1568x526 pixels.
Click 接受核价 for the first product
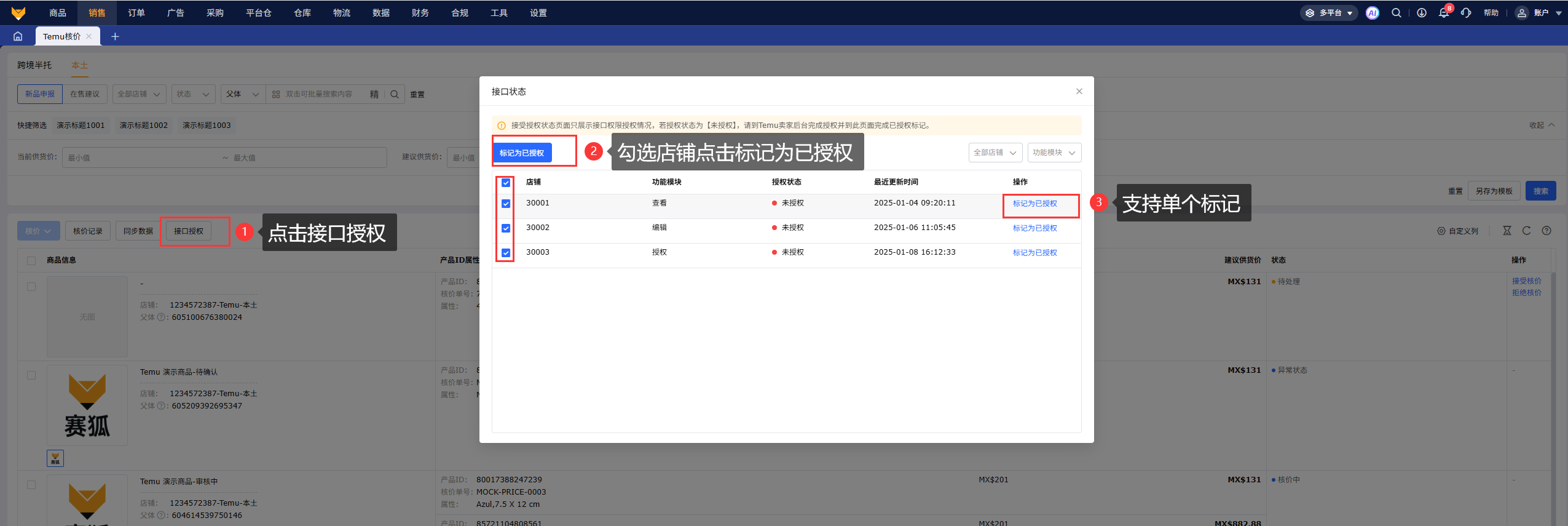[1527, 281]
